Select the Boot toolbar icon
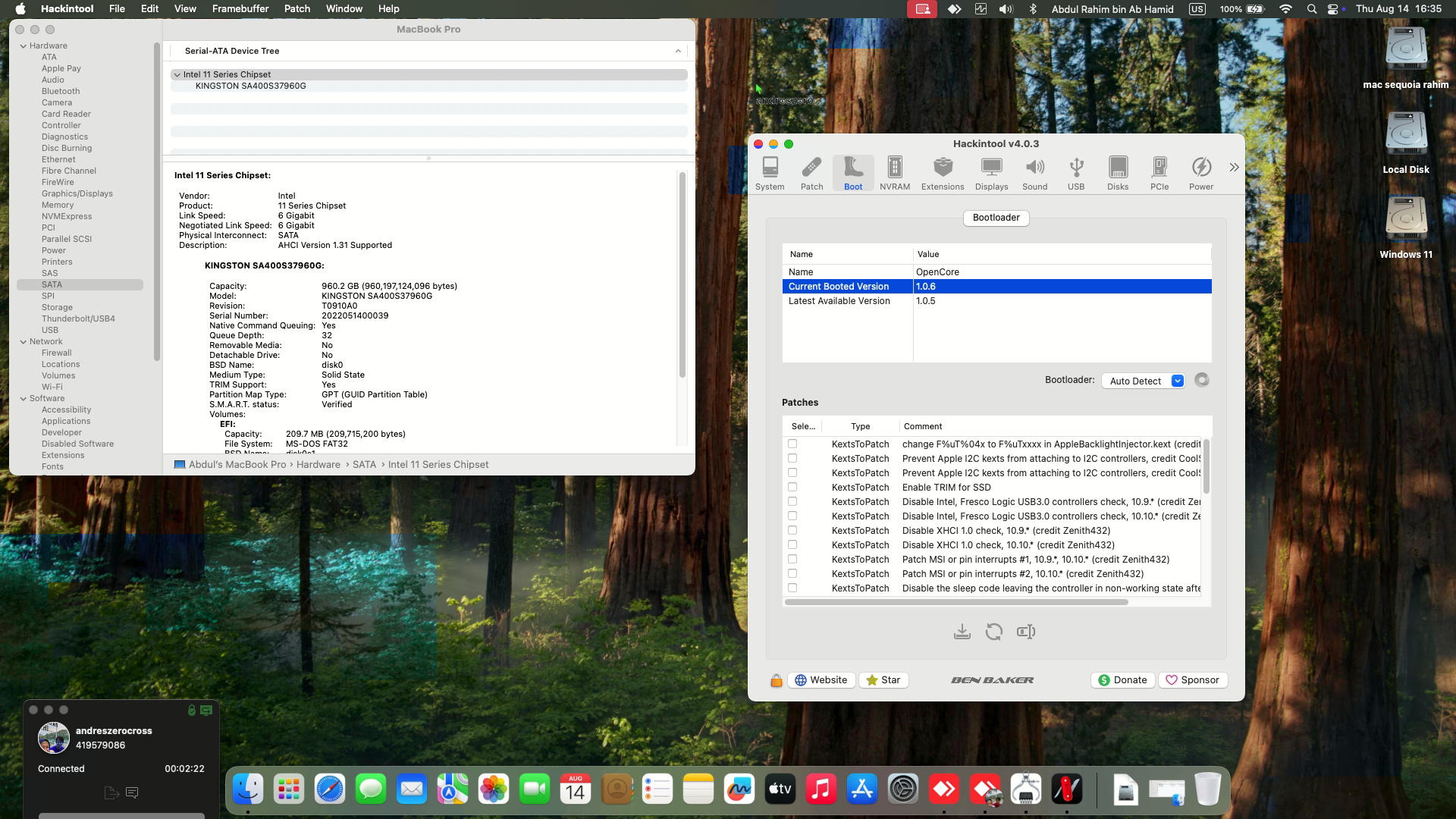 coord(853,173)
